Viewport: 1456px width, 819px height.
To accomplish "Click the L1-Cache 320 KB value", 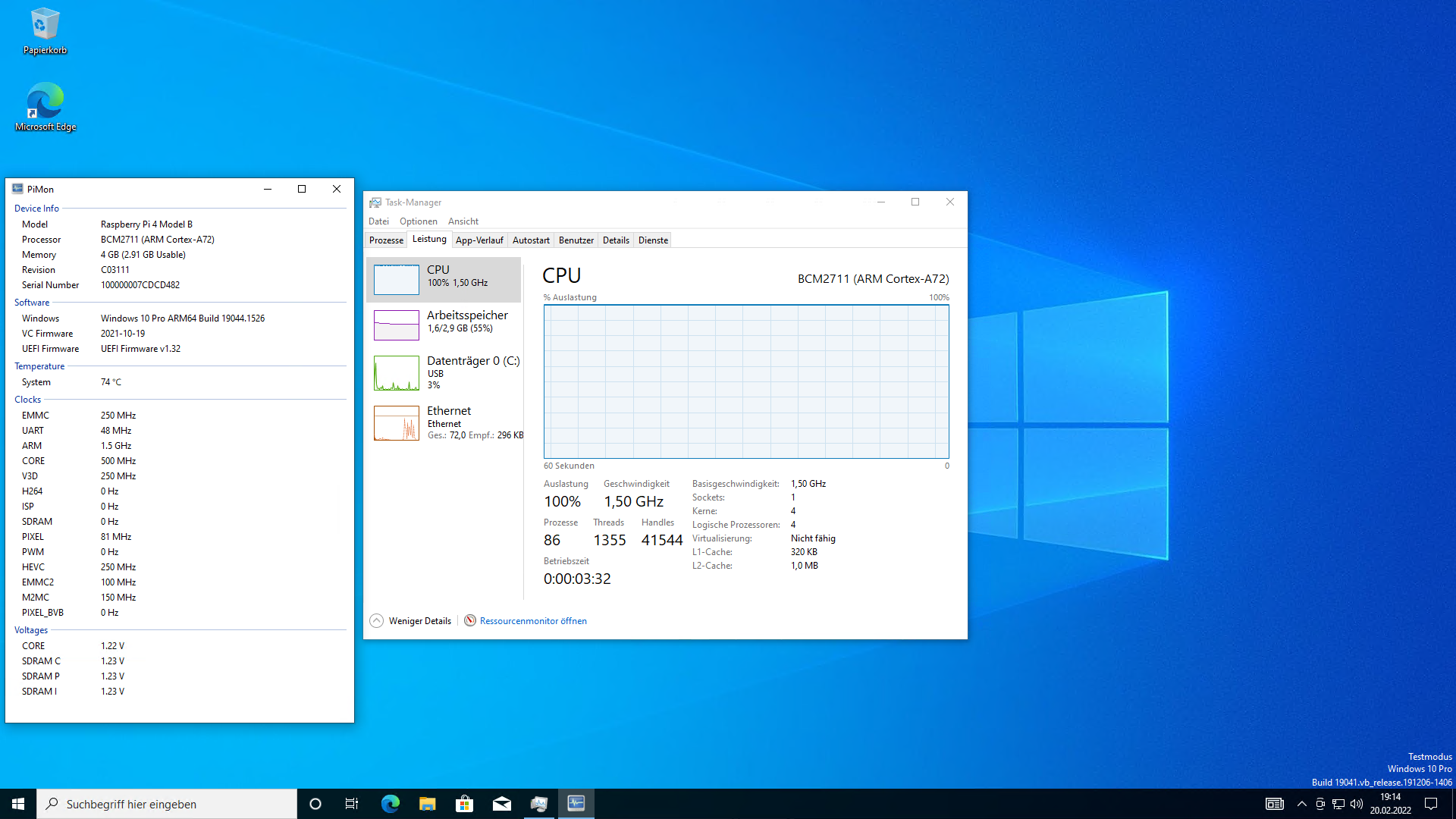I will [x=804, y=552].
